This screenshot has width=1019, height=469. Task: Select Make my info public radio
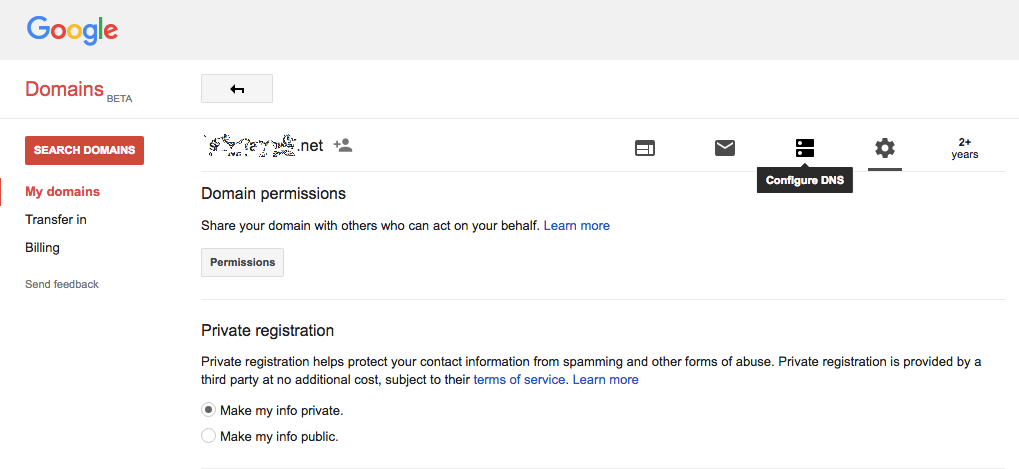click(209, 437)
